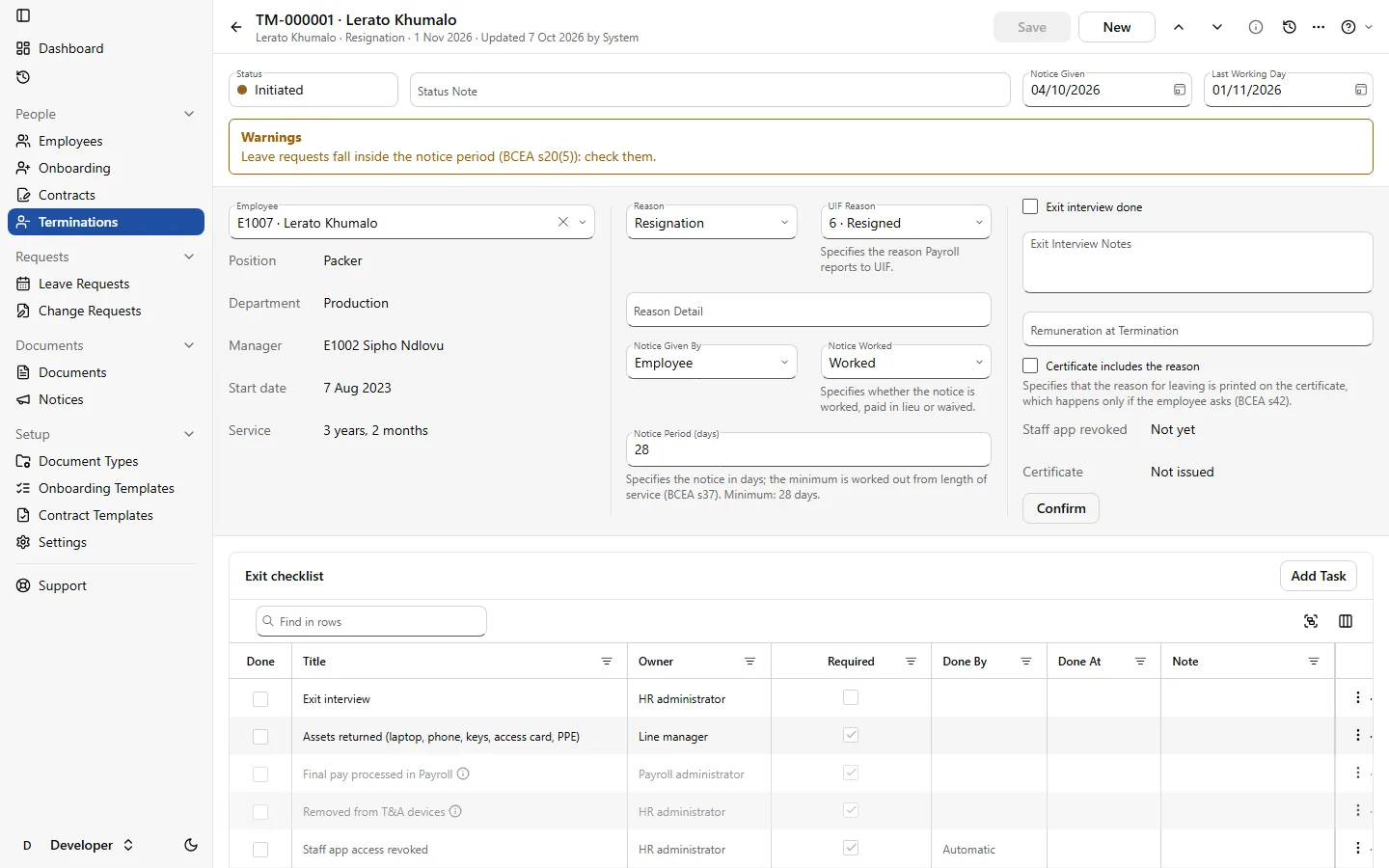Go to Contract Templates in sidebar
The width and height of the screenshot is (1389, 868).
[x=106, y=515]
